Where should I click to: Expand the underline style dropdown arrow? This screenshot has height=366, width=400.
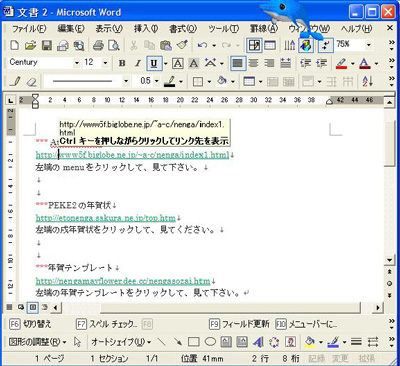click(x=165, y=63)
